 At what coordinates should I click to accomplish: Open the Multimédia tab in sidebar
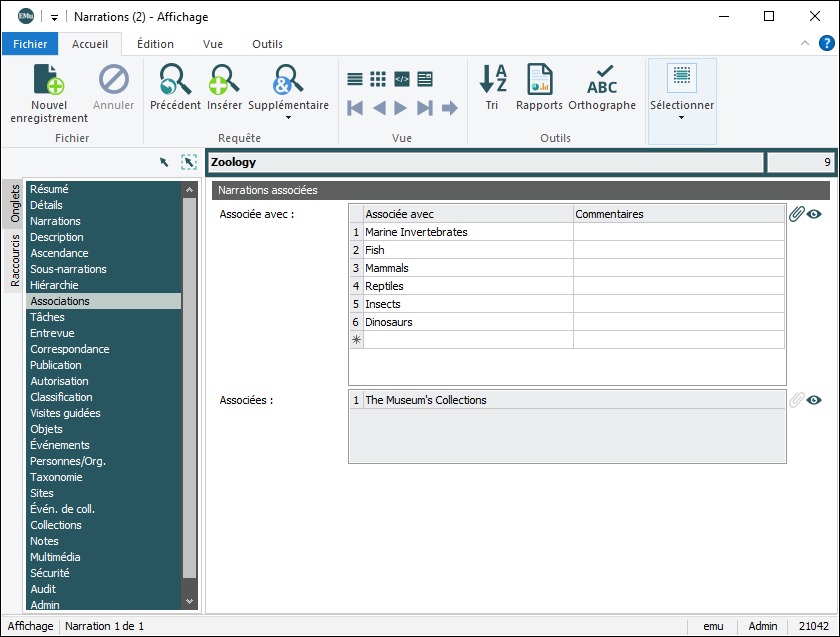(55, 557)
